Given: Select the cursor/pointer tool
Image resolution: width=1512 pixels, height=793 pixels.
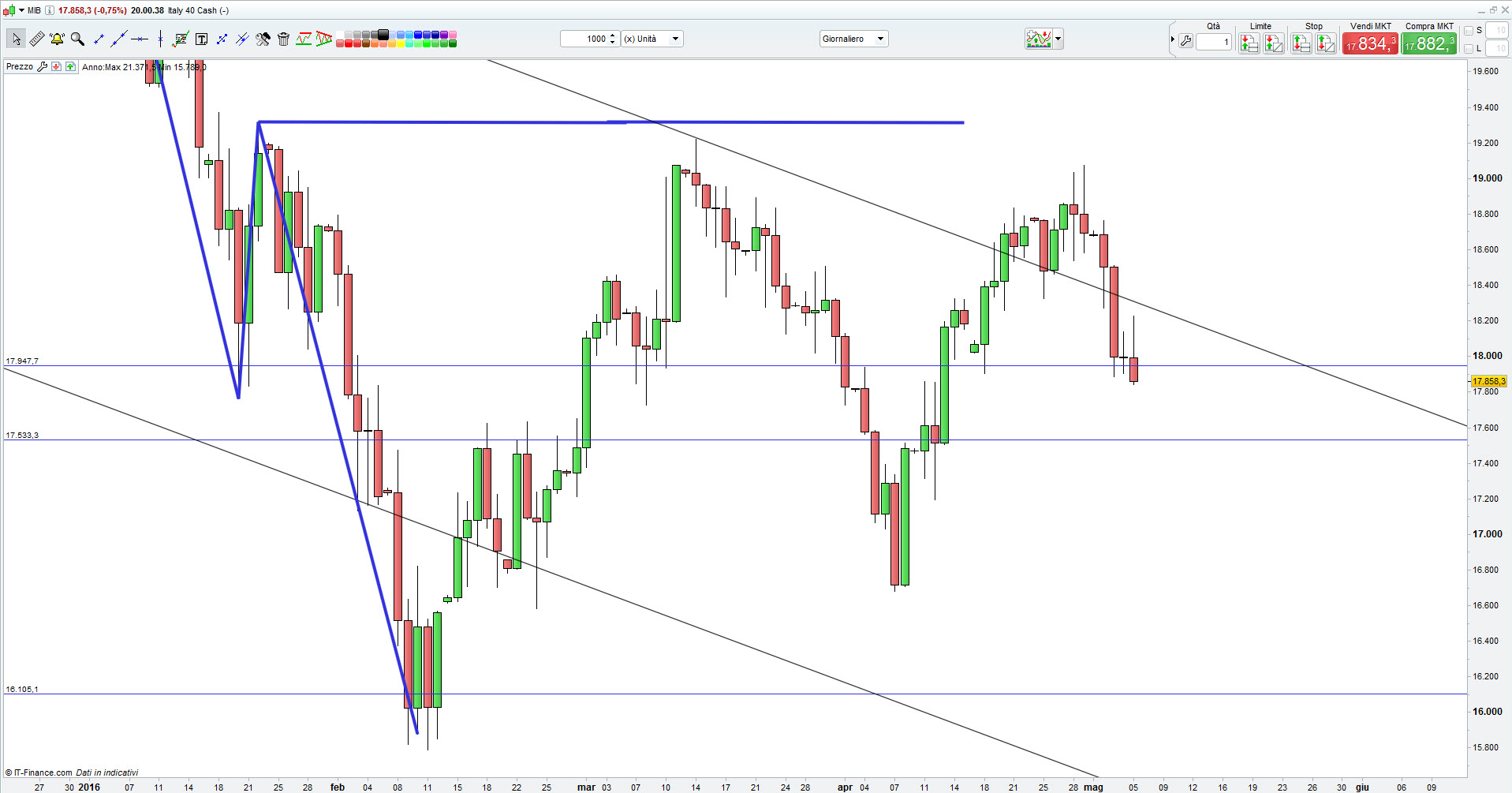Looking at the screenshot, I should point(16,38).
